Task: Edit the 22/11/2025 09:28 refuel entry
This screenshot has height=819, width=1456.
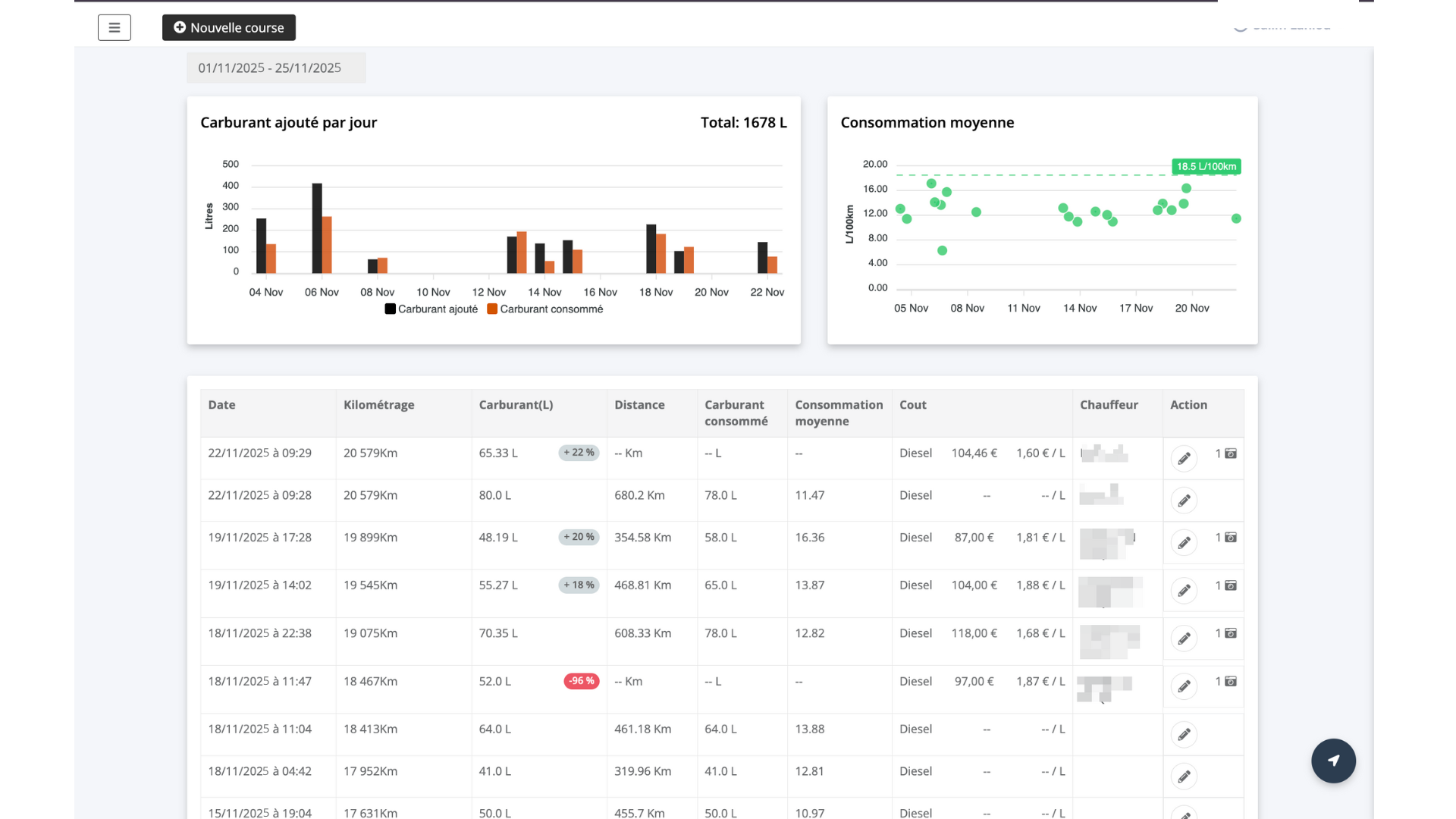Action: click(x=1184, y=500)
